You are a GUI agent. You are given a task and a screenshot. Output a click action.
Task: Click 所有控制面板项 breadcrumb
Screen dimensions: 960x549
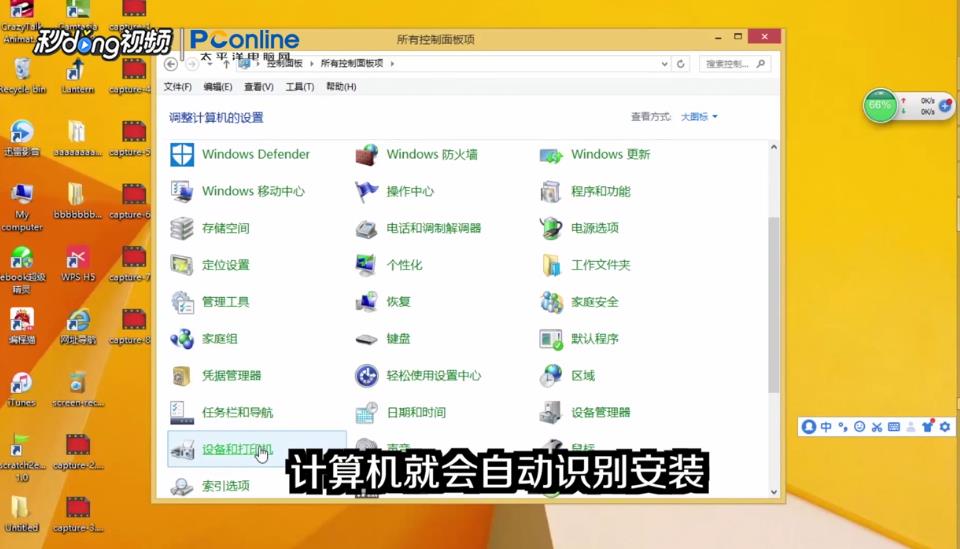[x=352, y=63]
